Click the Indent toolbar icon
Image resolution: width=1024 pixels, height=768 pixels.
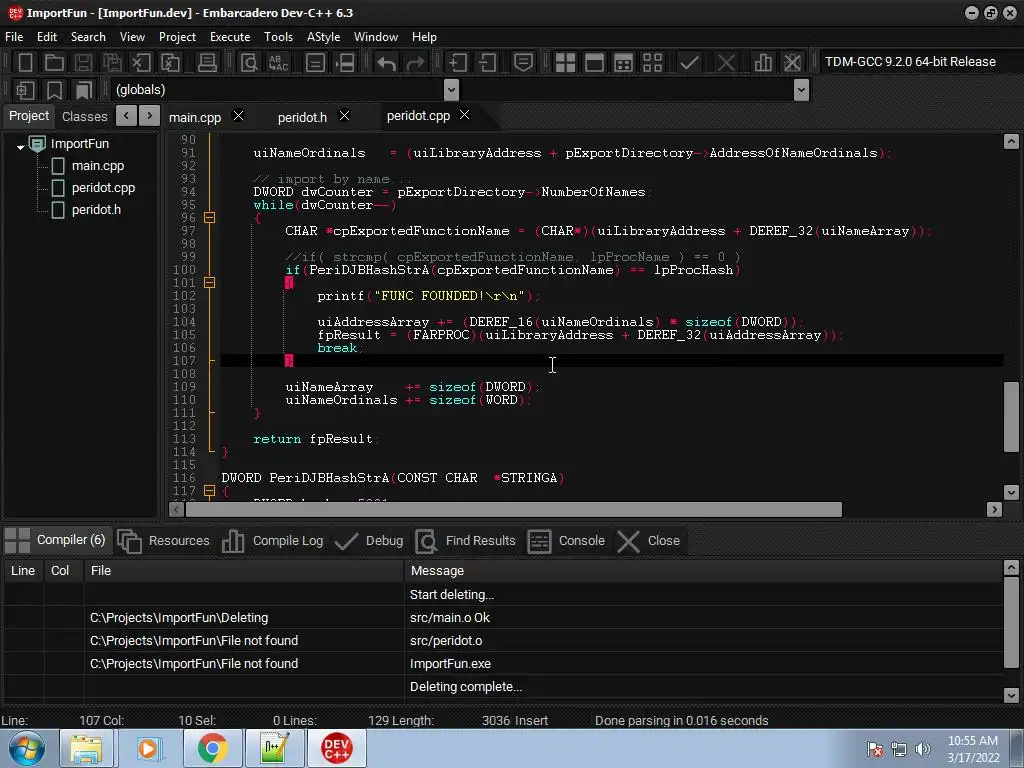coord(458,63)
